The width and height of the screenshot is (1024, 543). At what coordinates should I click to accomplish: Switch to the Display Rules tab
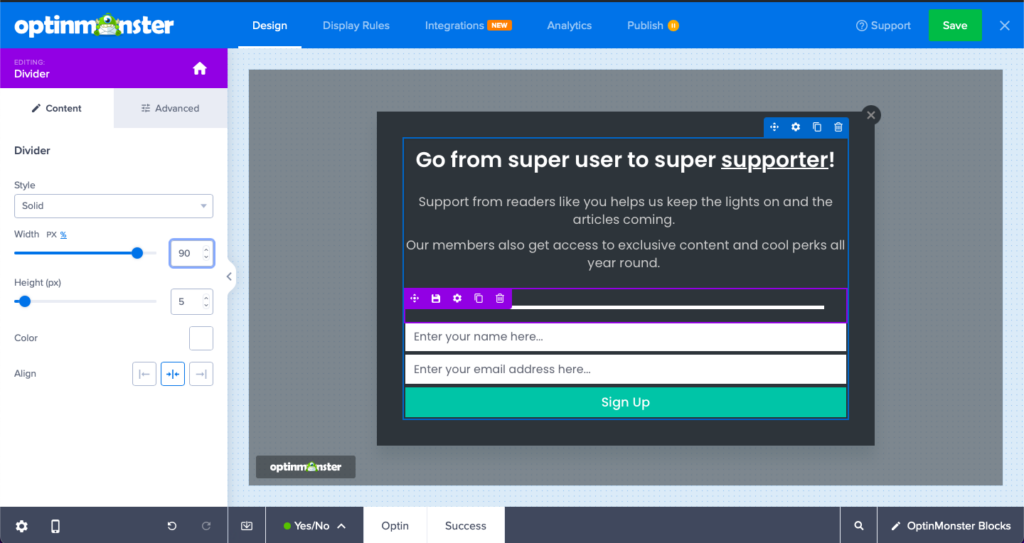point(356,25)
